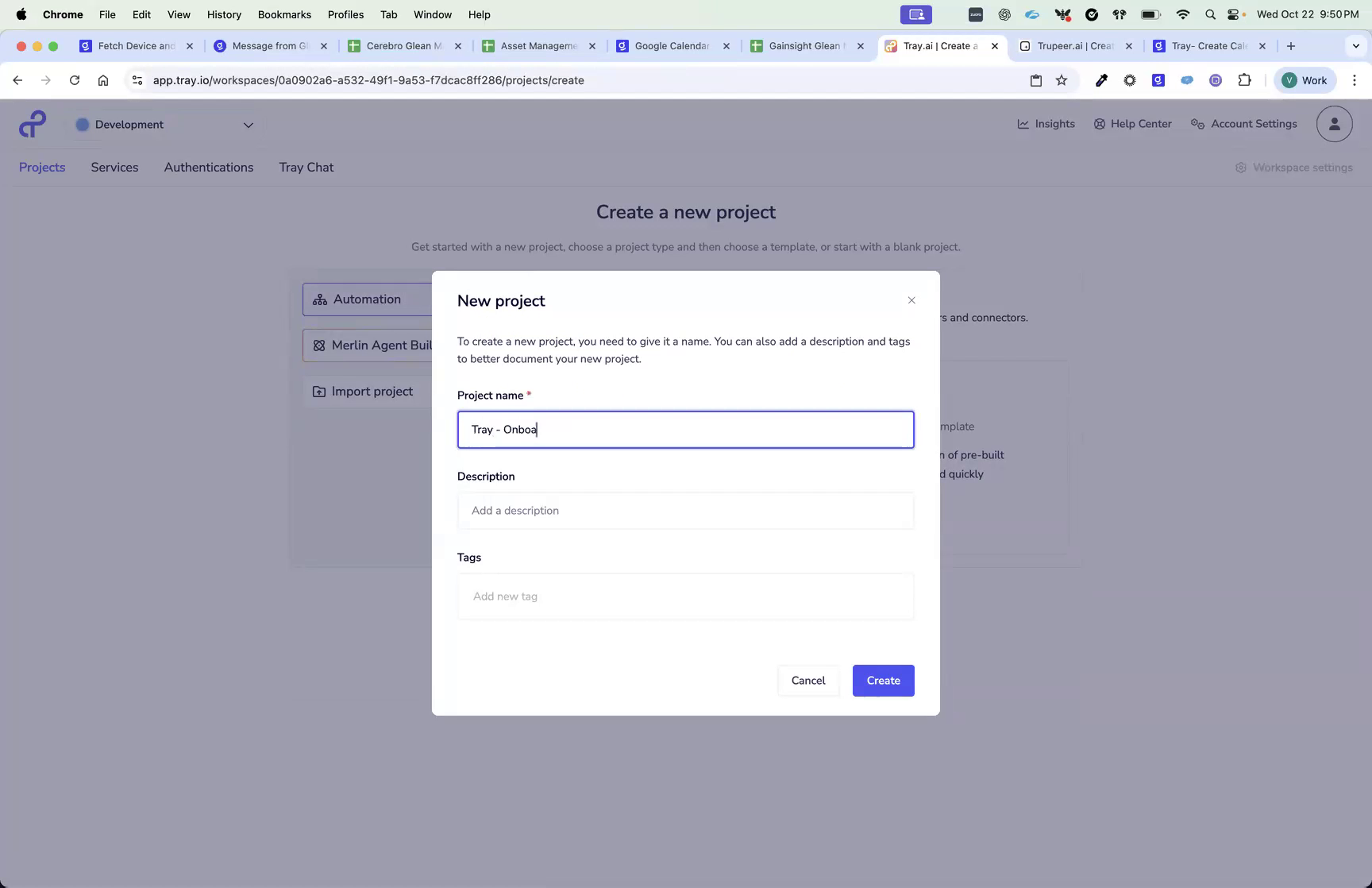Open the browser extensions puzzle icon
The width and height of the screenshot is (1372, 888).
pyautogui.click(x=1245, y=80)
